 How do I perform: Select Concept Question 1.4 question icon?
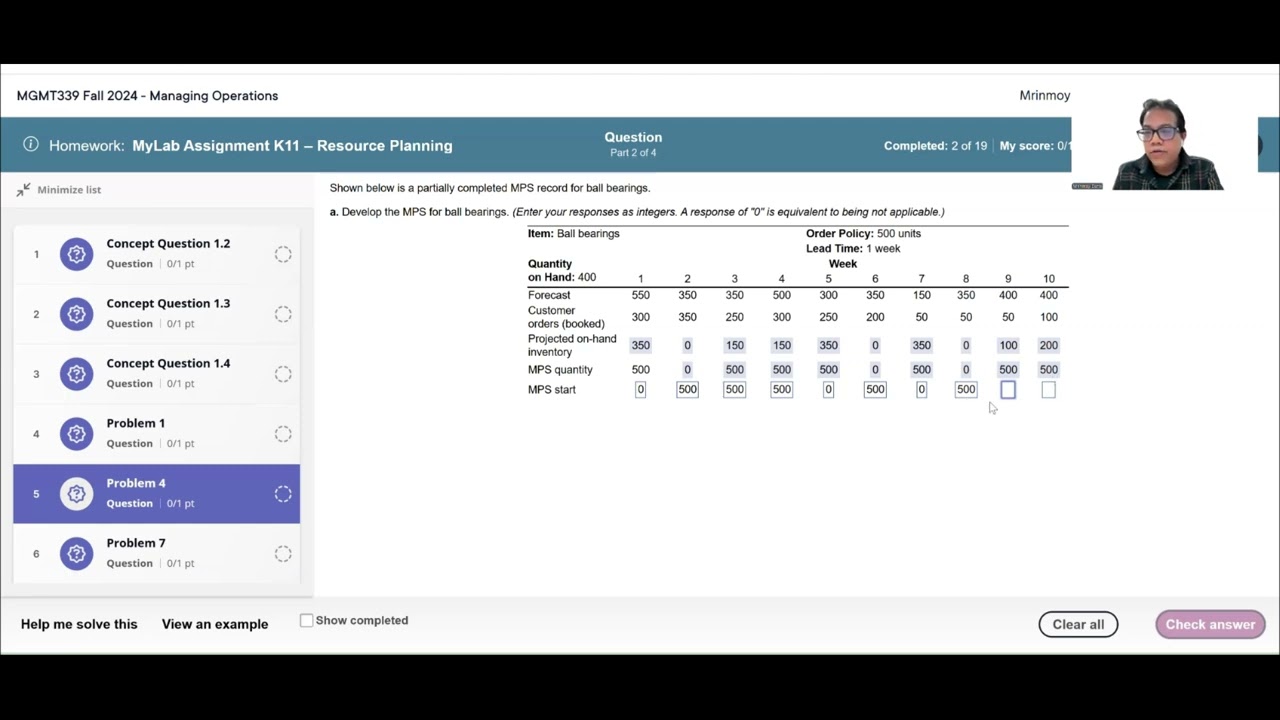pyautogui.click(x=76, y=374)
